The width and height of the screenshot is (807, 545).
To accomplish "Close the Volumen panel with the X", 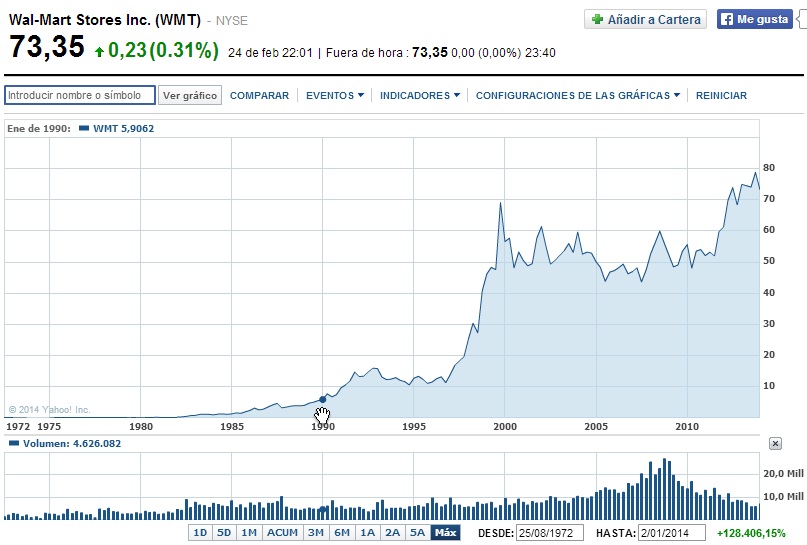I will coord(776,444).
